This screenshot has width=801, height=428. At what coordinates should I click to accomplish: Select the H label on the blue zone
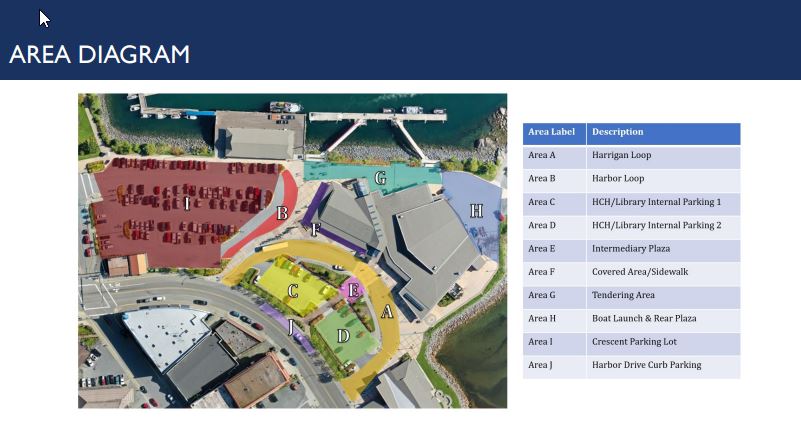pyautogui.click(x=476, y=211)
